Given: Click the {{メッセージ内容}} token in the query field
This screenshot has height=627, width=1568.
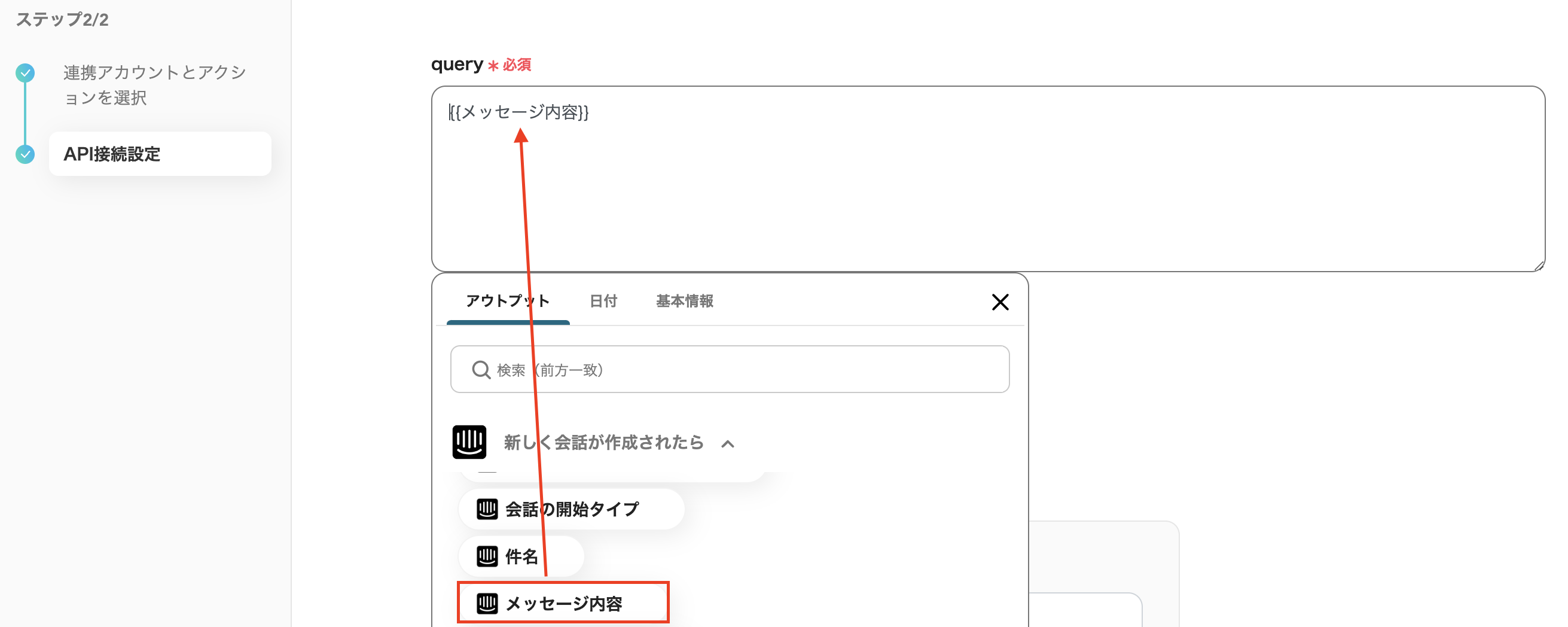Looking at the screenshot, I should 518,112.
